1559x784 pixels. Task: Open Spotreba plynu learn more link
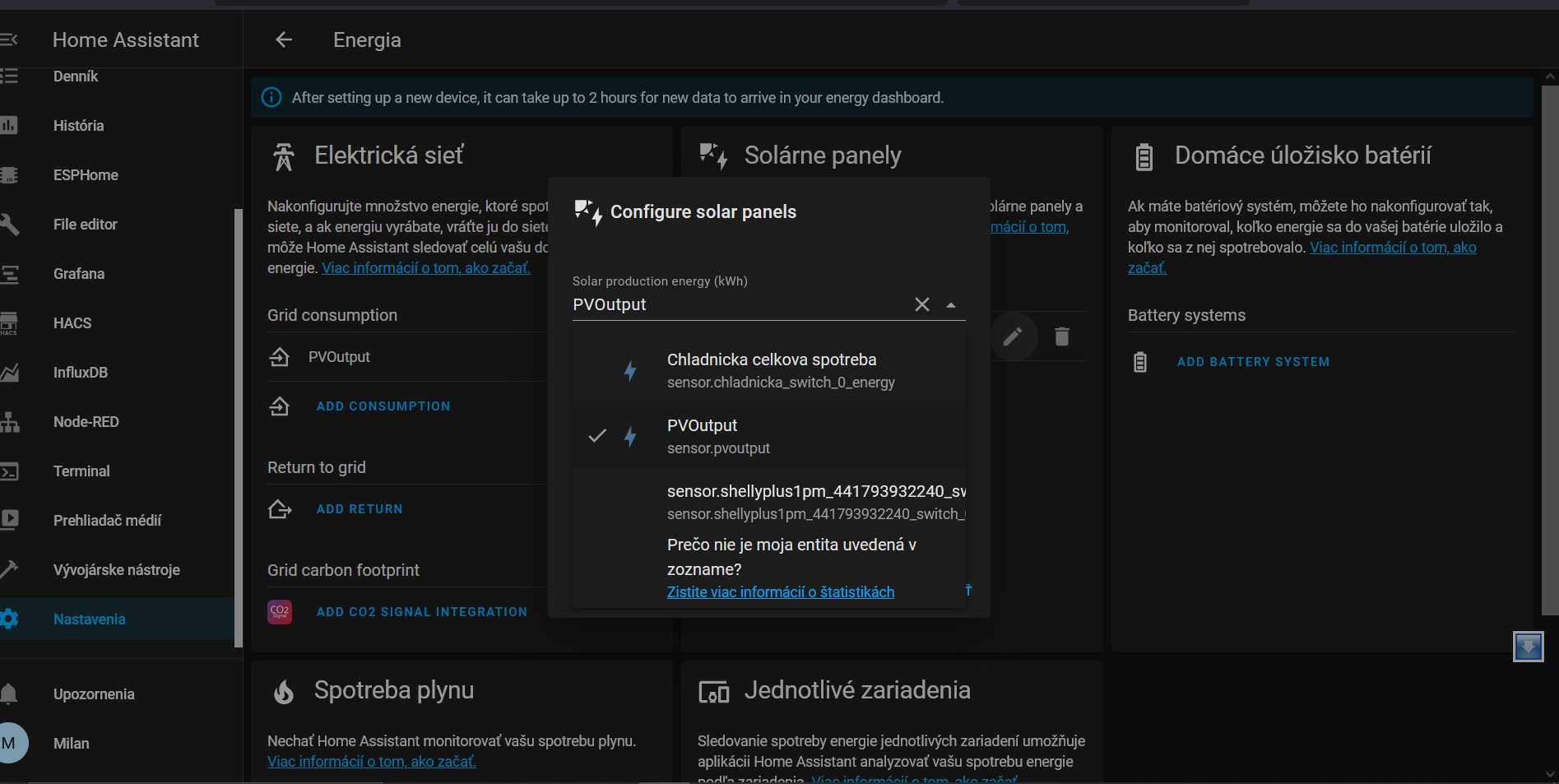coord(371,762)
